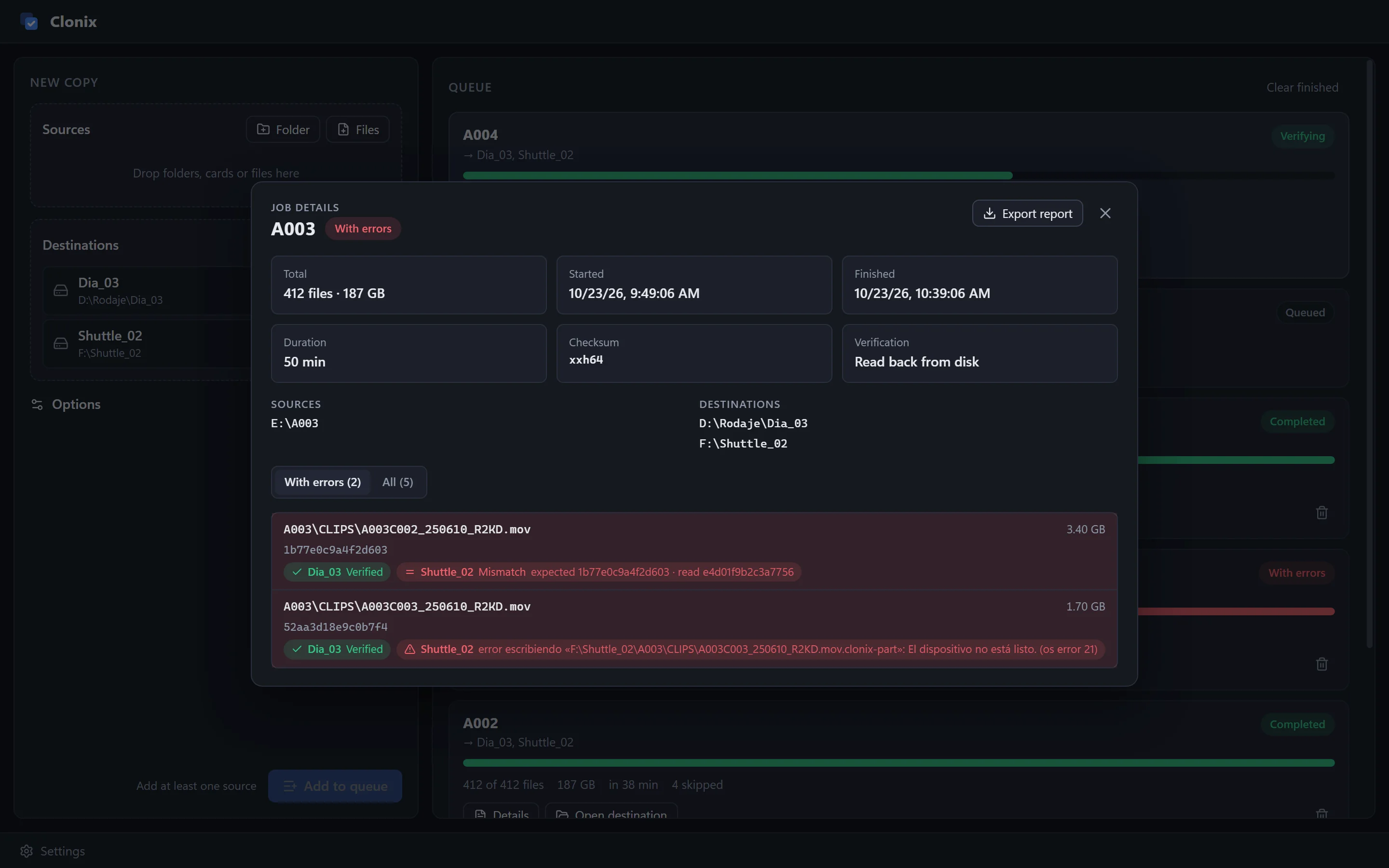Viewport: 1389px width, 868px height.
Task: Click the Folder source button
Action: (283, 130)
